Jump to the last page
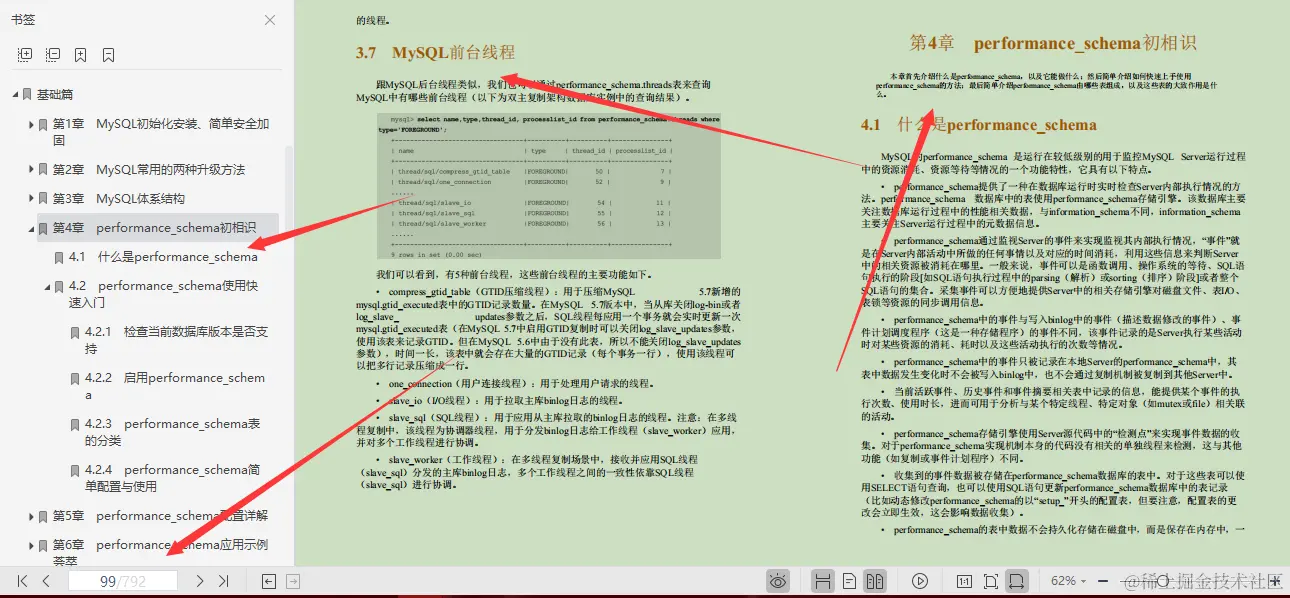The image size is (1290, 598). (x=222, y=580)
